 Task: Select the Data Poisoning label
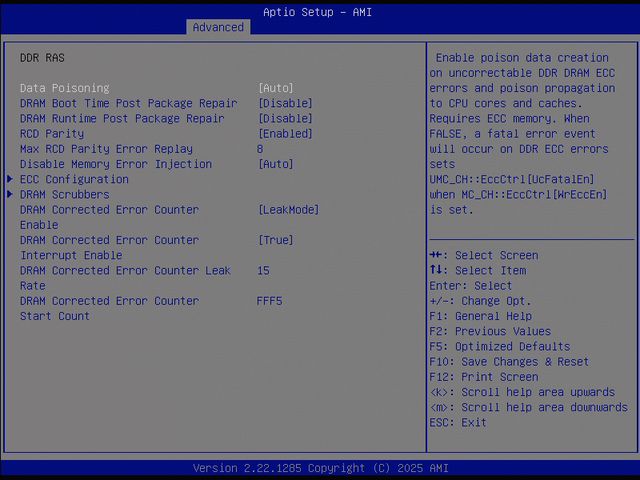(x=64, y=88)
